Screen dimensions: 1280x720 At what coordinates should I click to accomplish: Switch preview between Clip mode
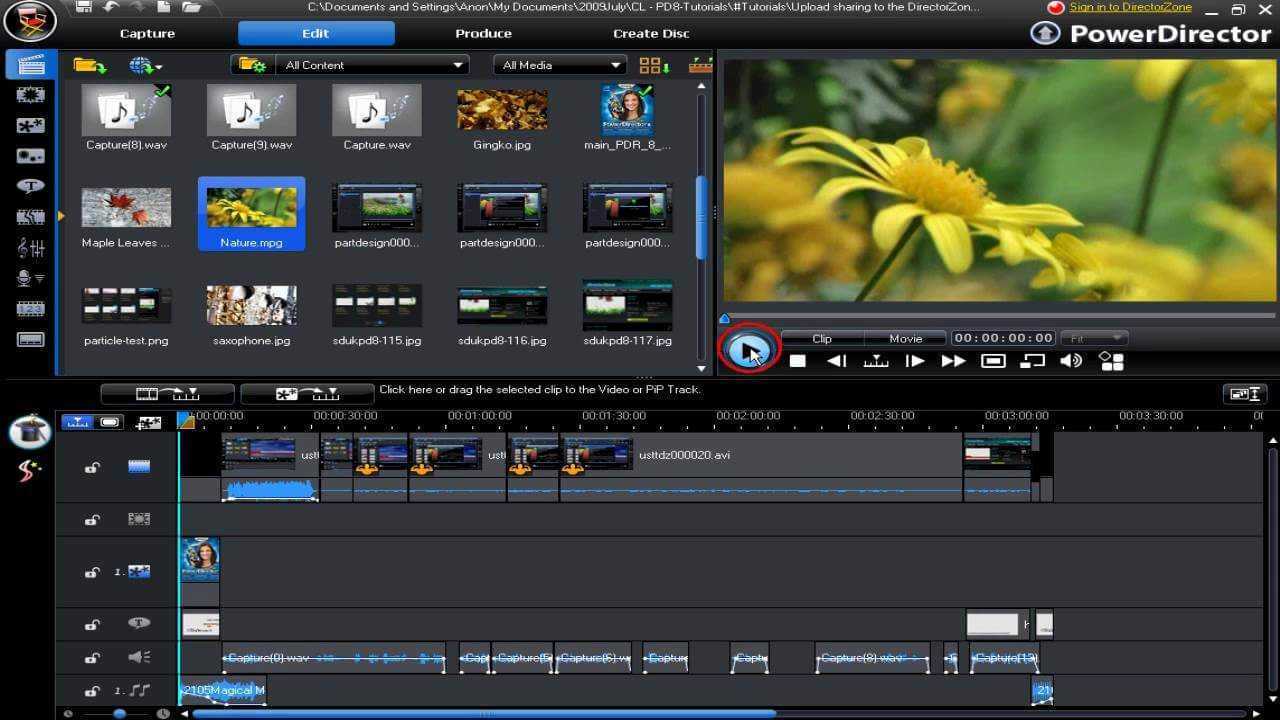point(820,338)
